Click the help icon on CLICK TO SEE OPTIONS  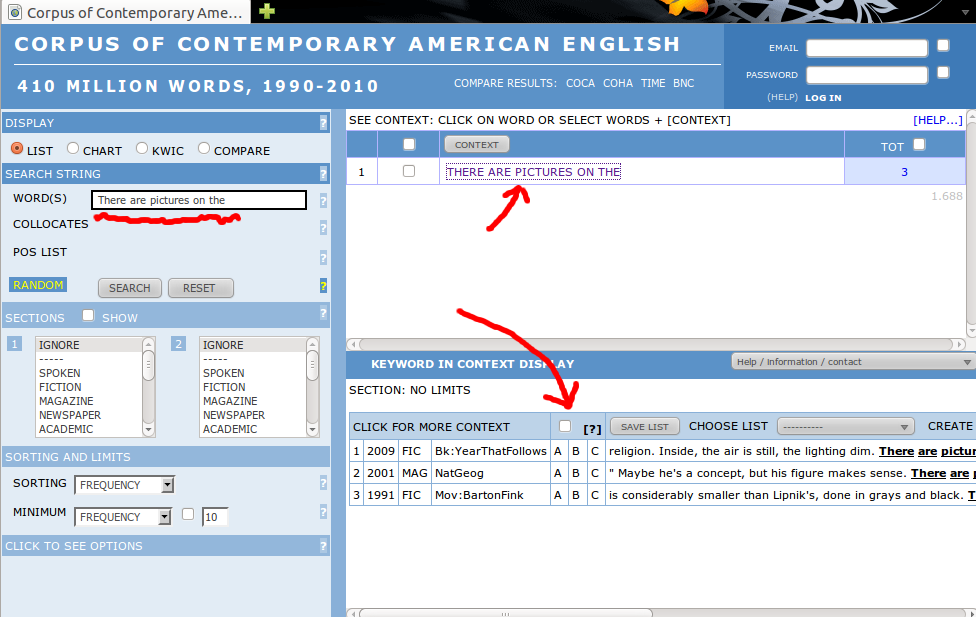(323, 546)
